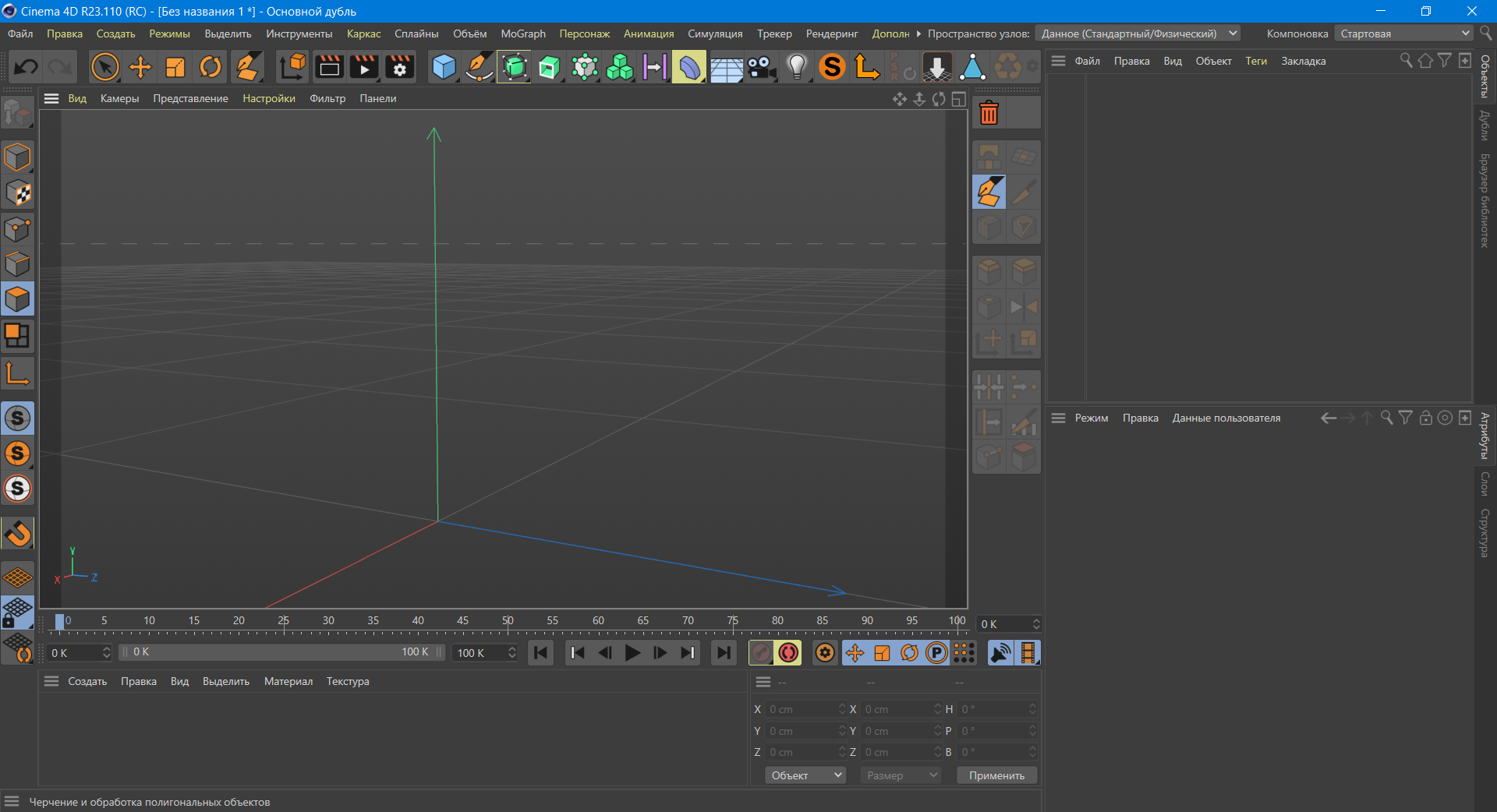
Task: Open MoGraph cloner icon
Action: point(620,67)
